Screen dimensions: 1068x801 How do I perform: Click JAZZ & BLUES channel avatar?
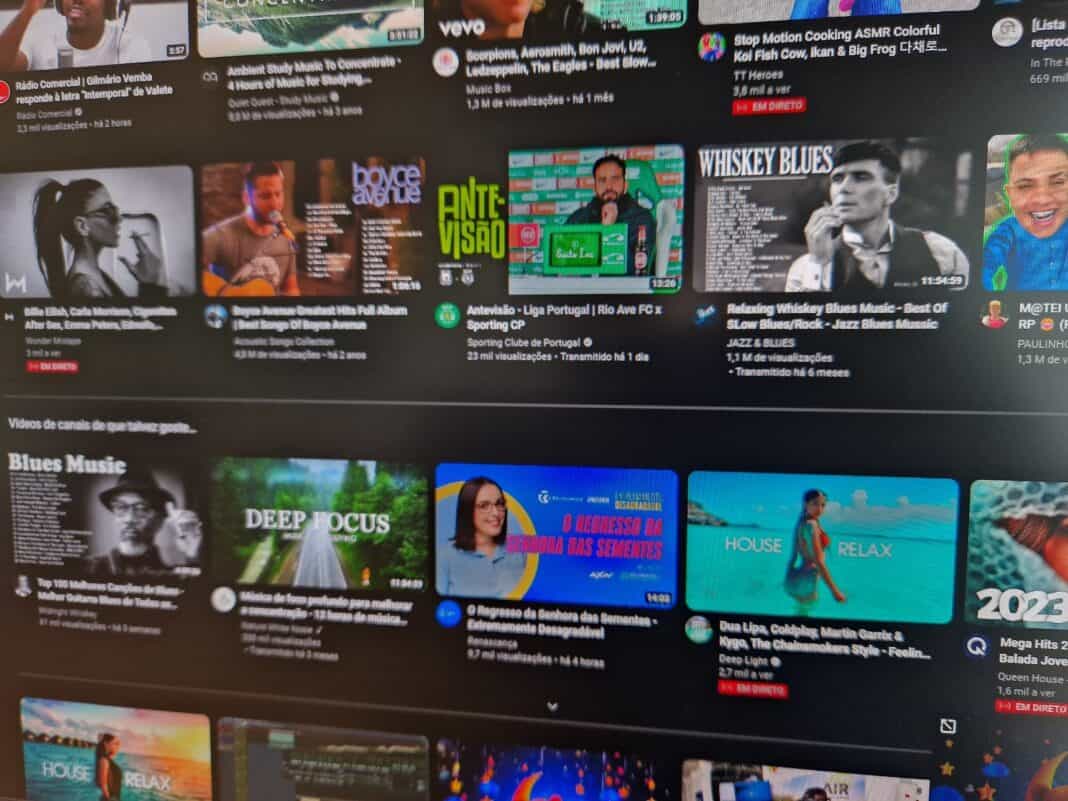[706, 315]
